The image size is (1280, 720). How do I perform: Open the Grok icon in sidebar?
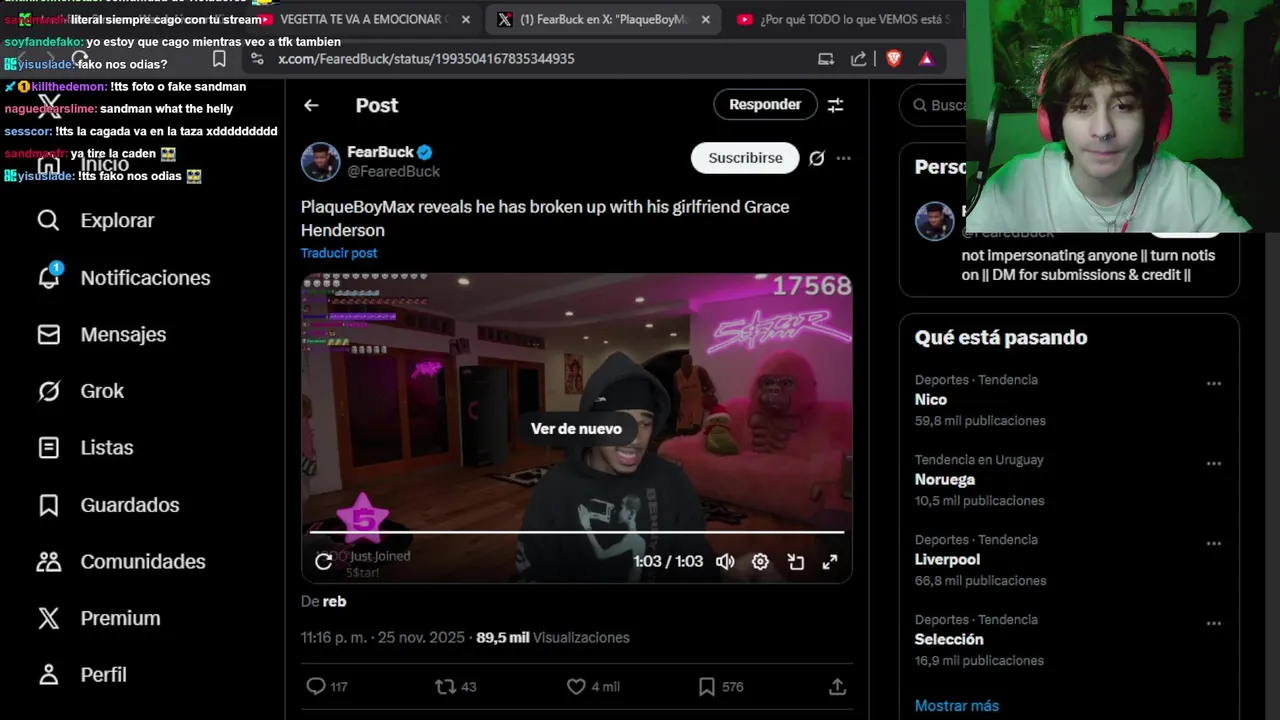point(48,391)
